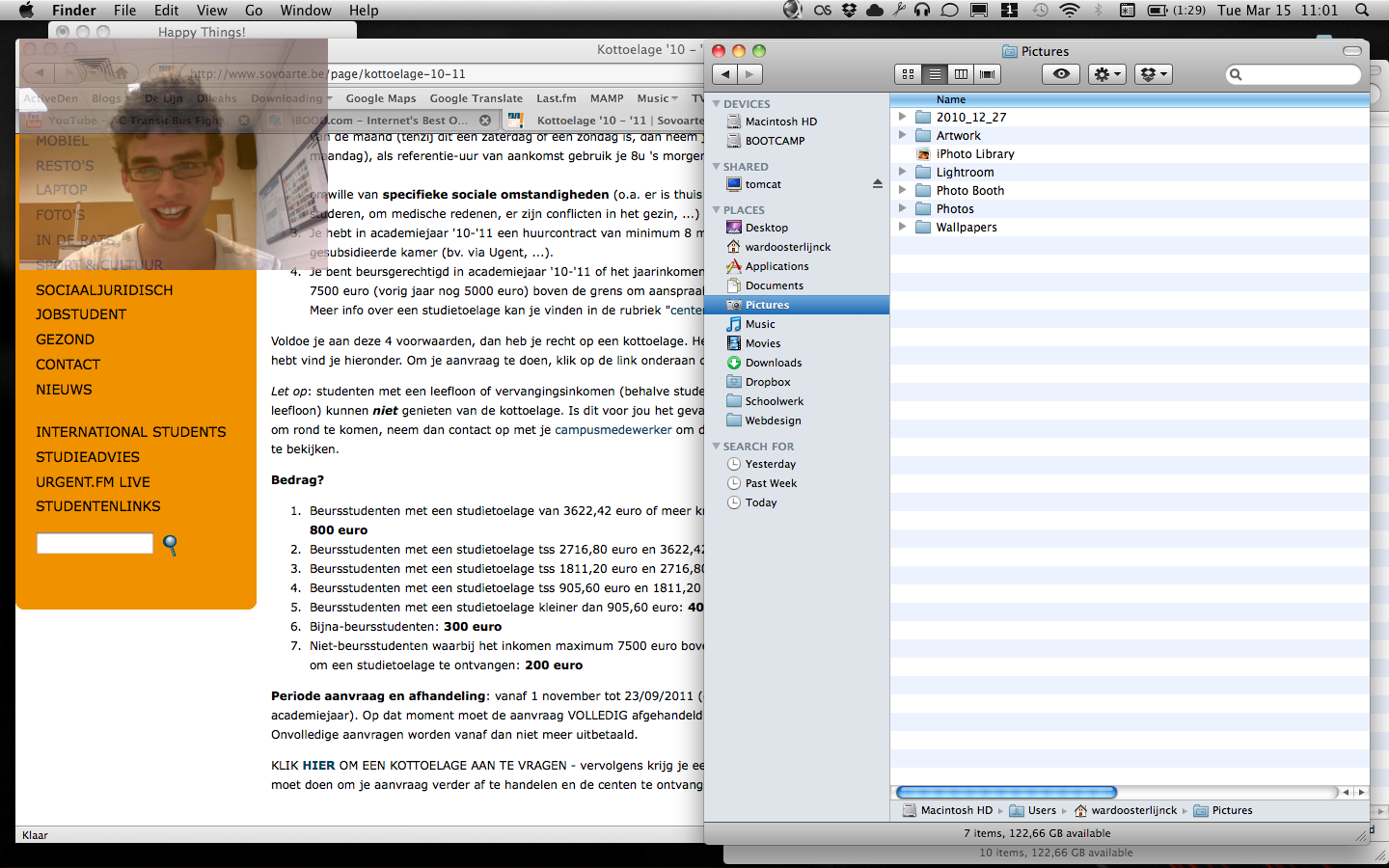Click Macintosh HD in path bar

click(947, 810)
